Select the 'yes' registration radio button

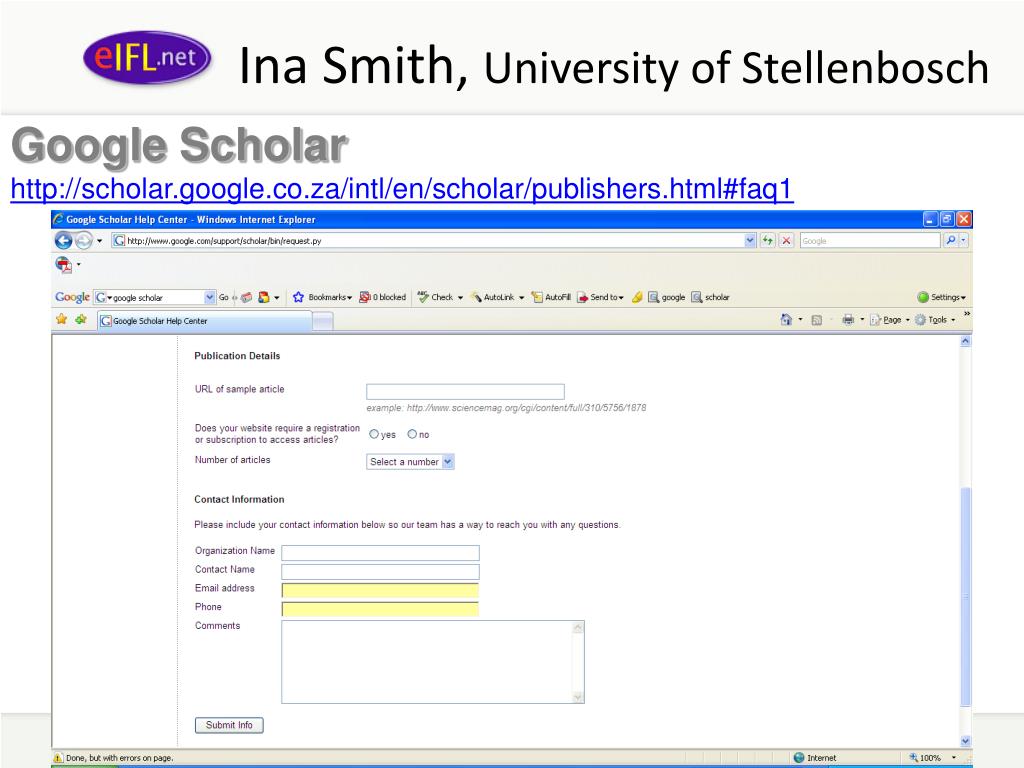pos(374,434)
